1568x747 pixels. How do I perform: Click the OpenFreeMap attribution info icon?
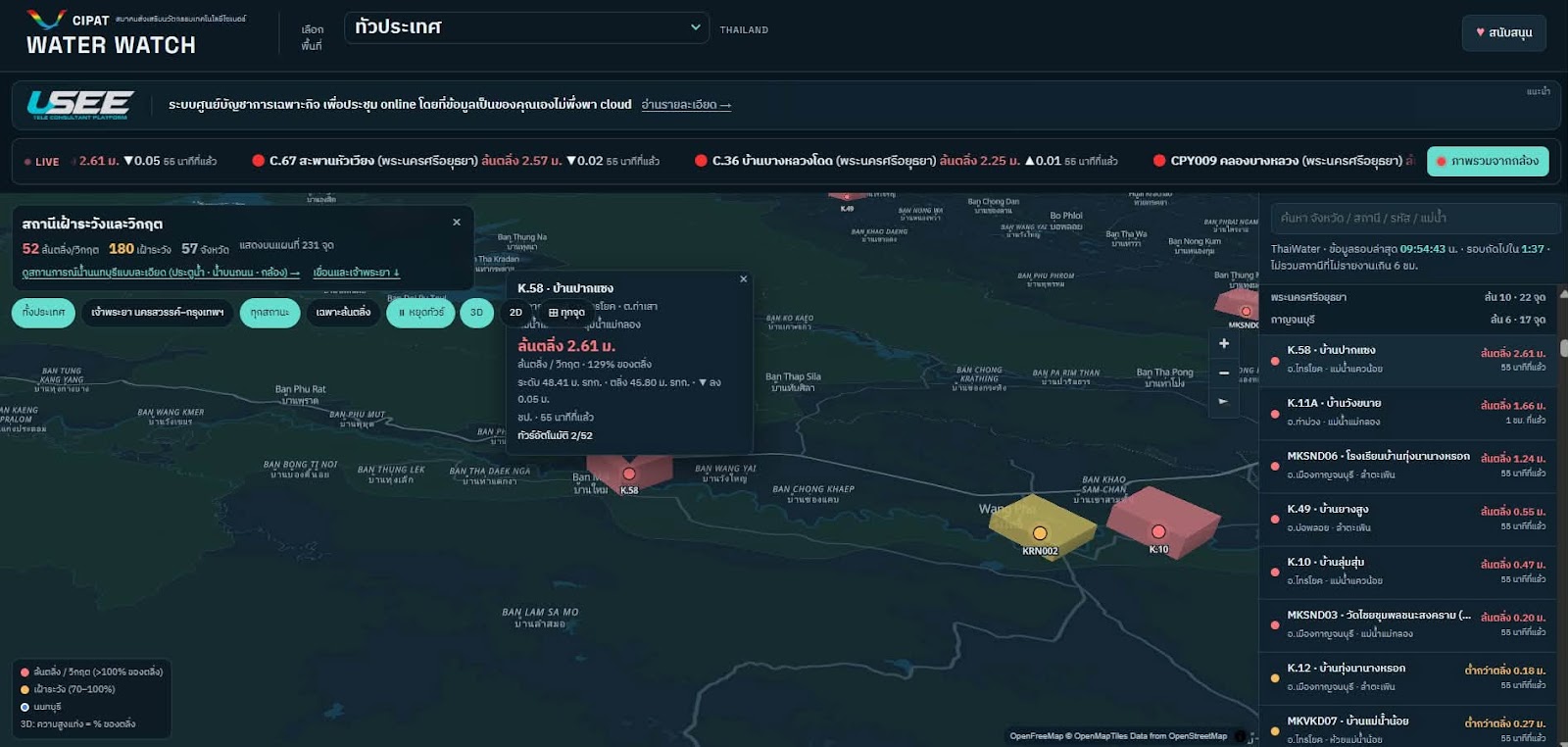point(1240,736)
